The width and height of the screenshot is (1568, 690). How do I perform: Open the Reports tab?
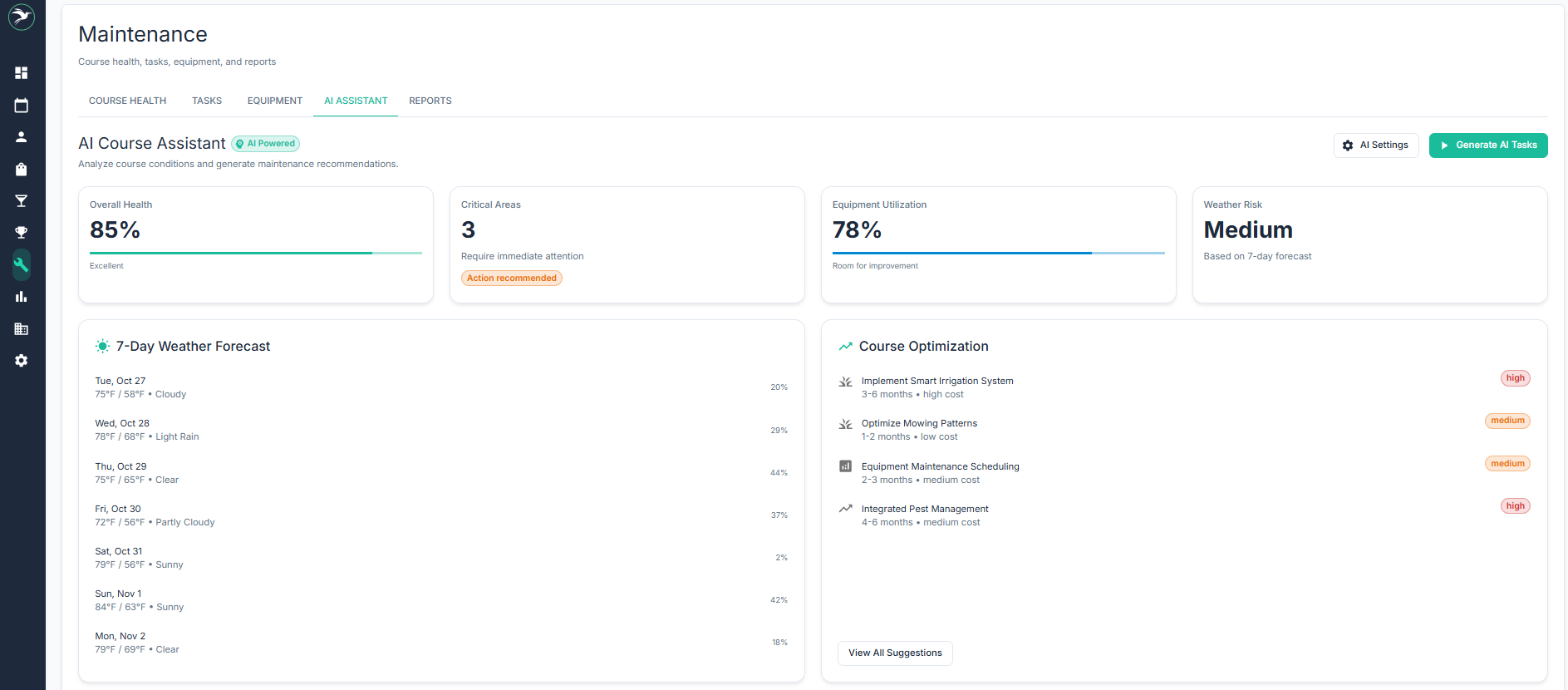point(430,101)
